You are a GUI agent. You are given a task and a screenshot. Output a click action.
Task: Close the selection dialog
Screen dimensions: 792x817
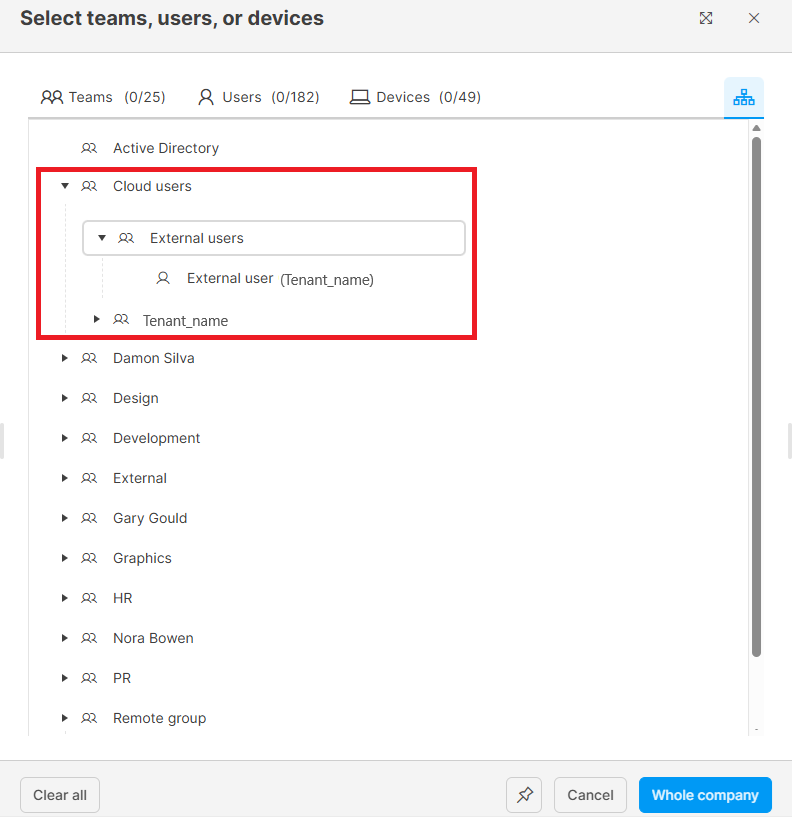[x=754, y=18]
